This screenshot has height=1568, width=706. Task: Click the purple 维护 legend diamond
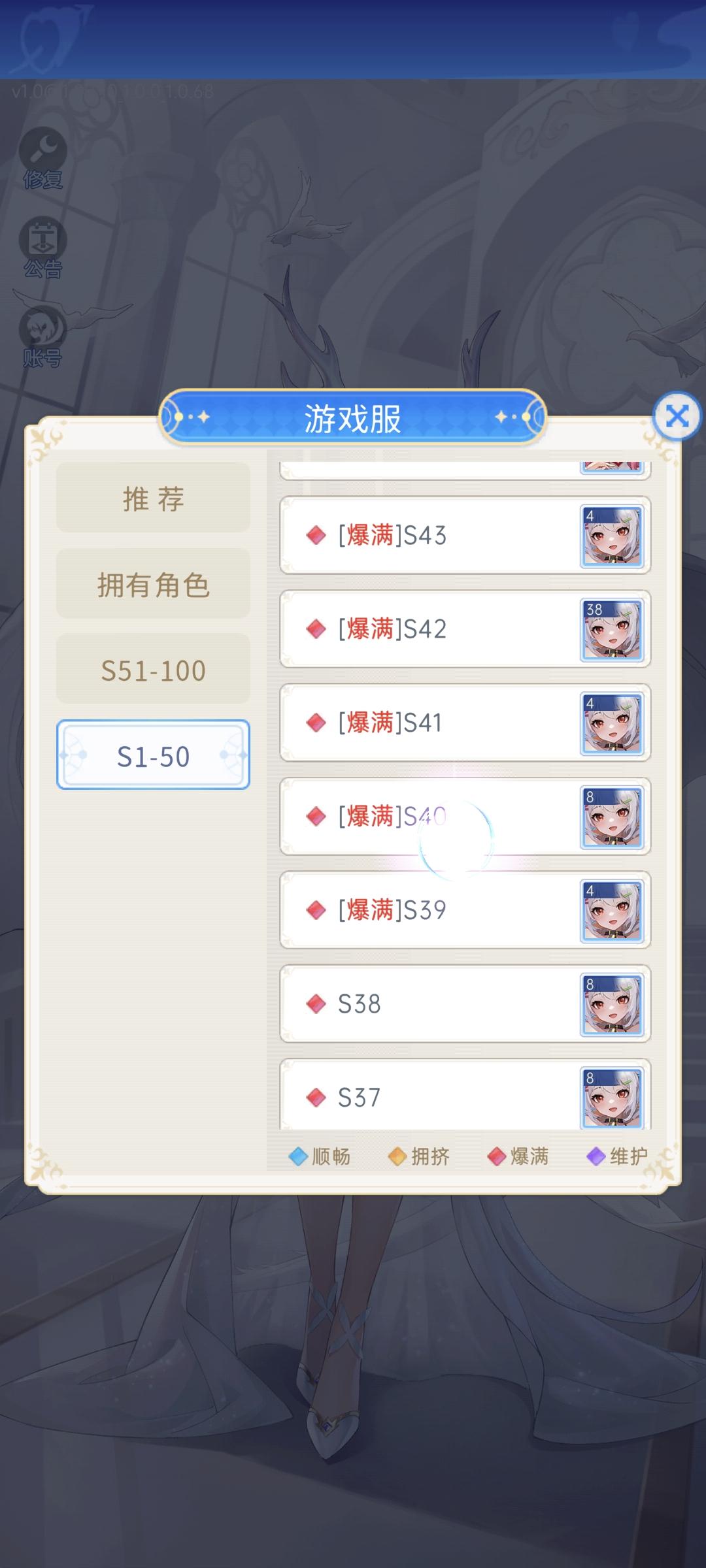pos(596,1156)
